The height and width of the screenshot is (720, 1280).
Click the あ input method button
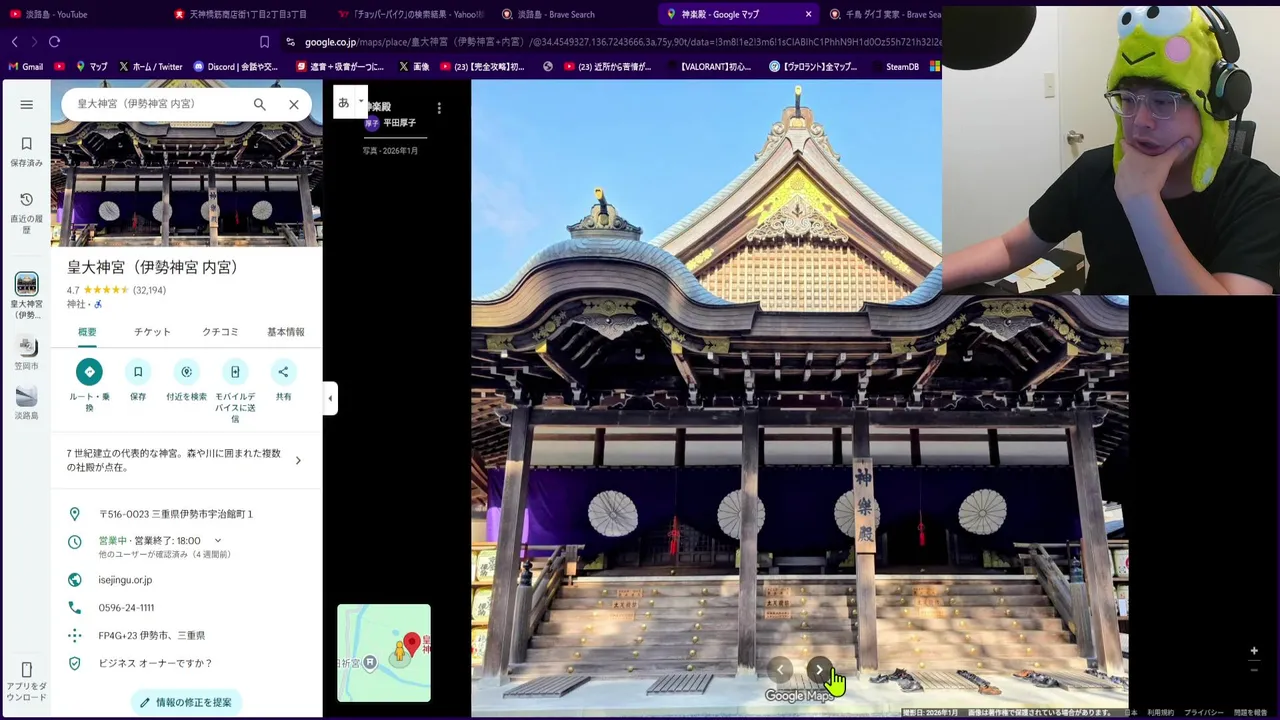[343, 102]
